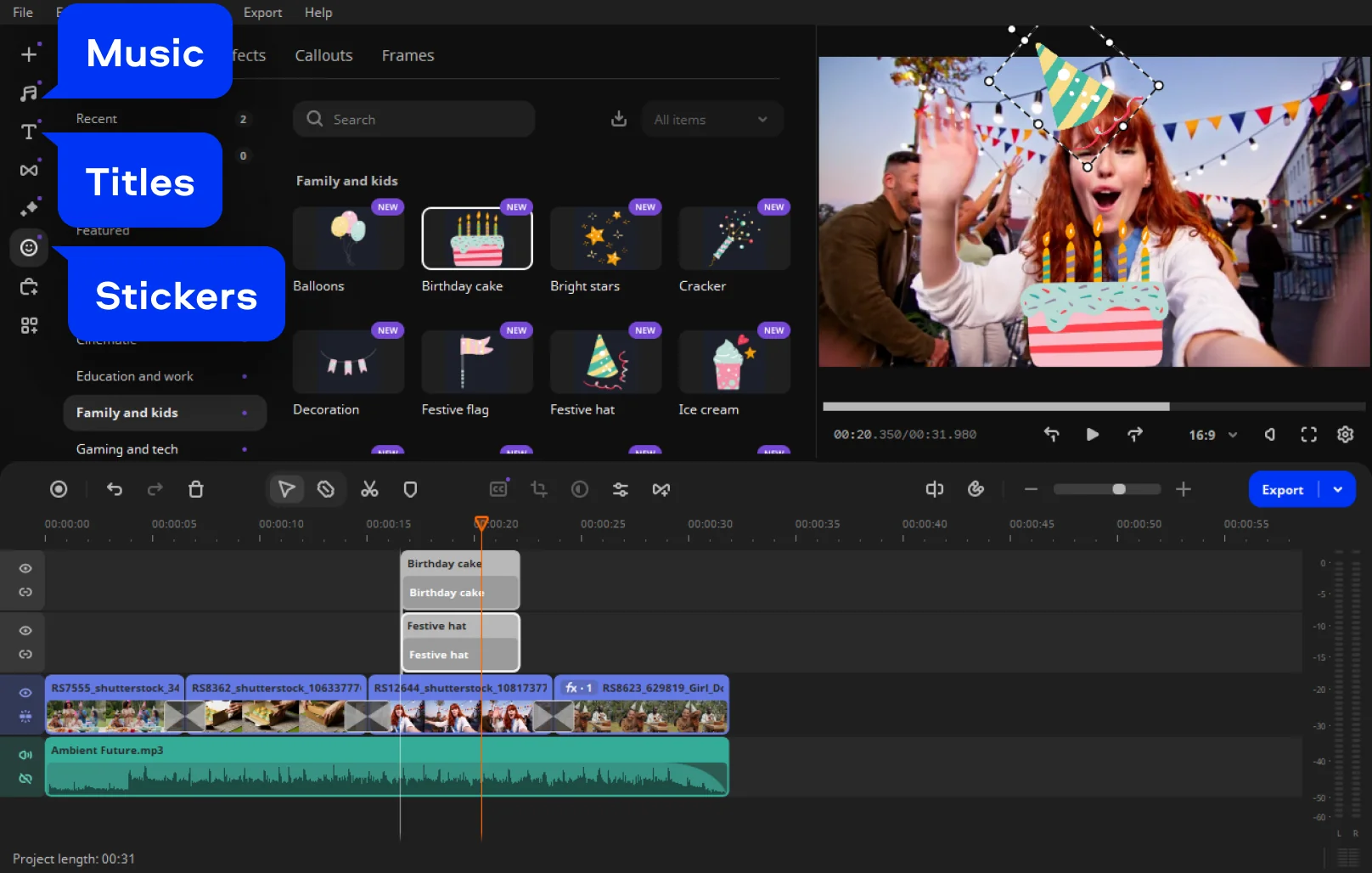Click the record button in timeline toolbar
1372x873 pixels.
[59, 489]
